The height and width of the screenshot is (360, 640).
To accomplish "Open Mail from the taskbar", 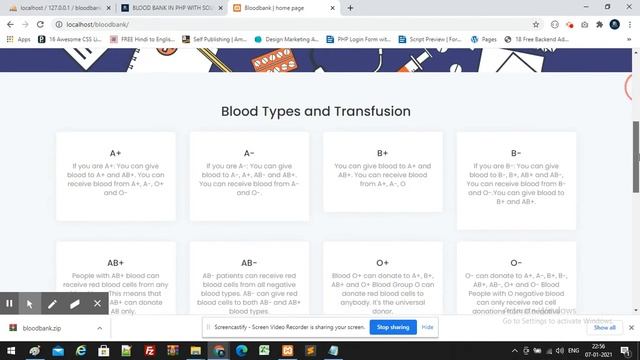I will 58,351.
